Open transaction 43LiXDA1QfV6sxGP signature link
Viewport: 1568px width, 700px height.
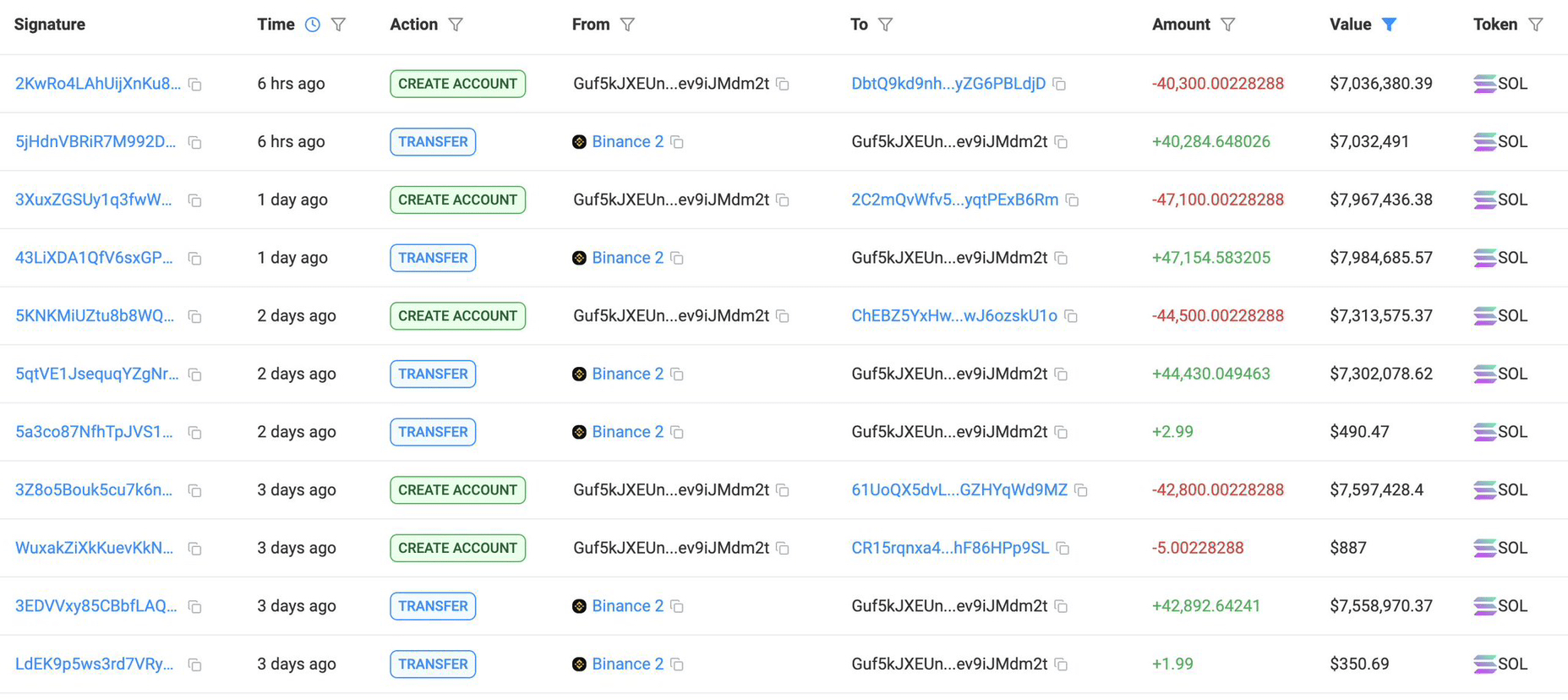[94, 258]
